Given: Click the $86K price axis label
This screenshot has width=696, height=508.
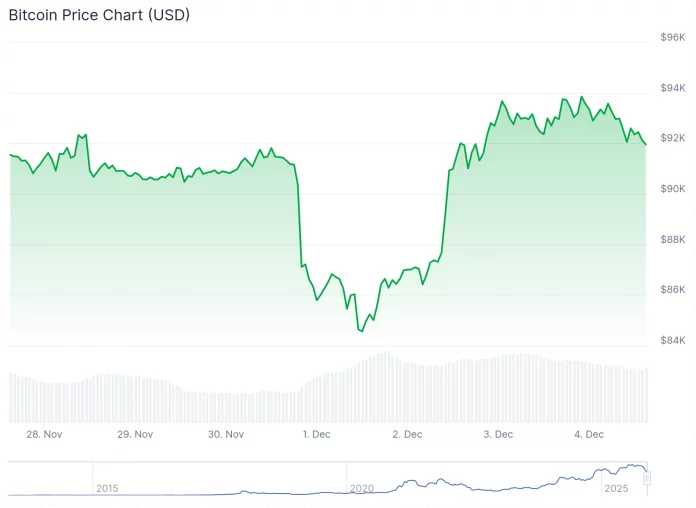Looking at the screenshot, I should [x=672, y=290].
